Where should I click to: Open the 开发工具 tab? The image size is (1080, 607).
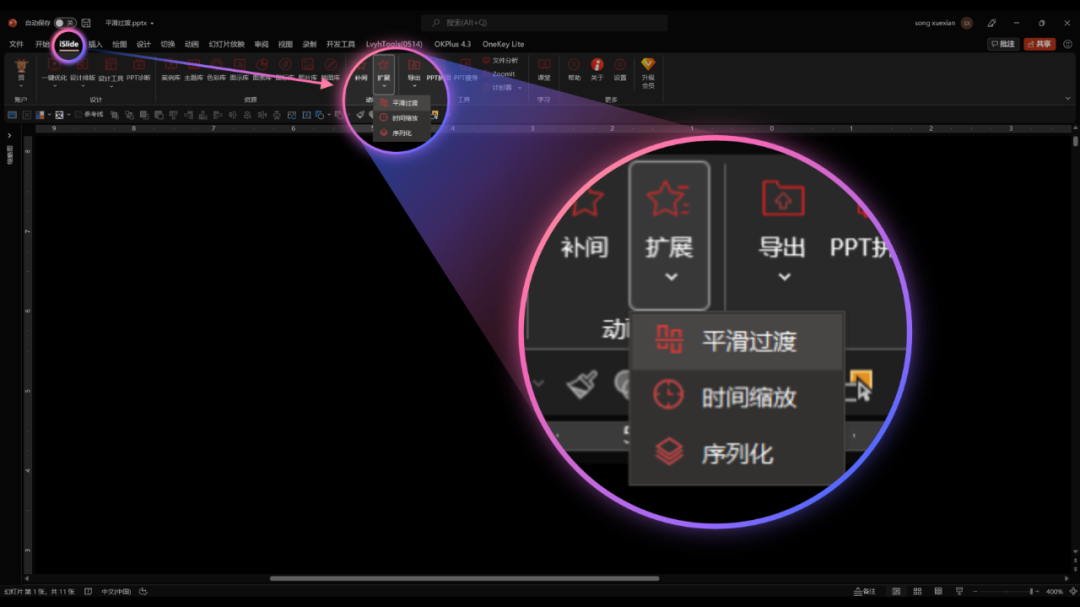coord(340,44)
